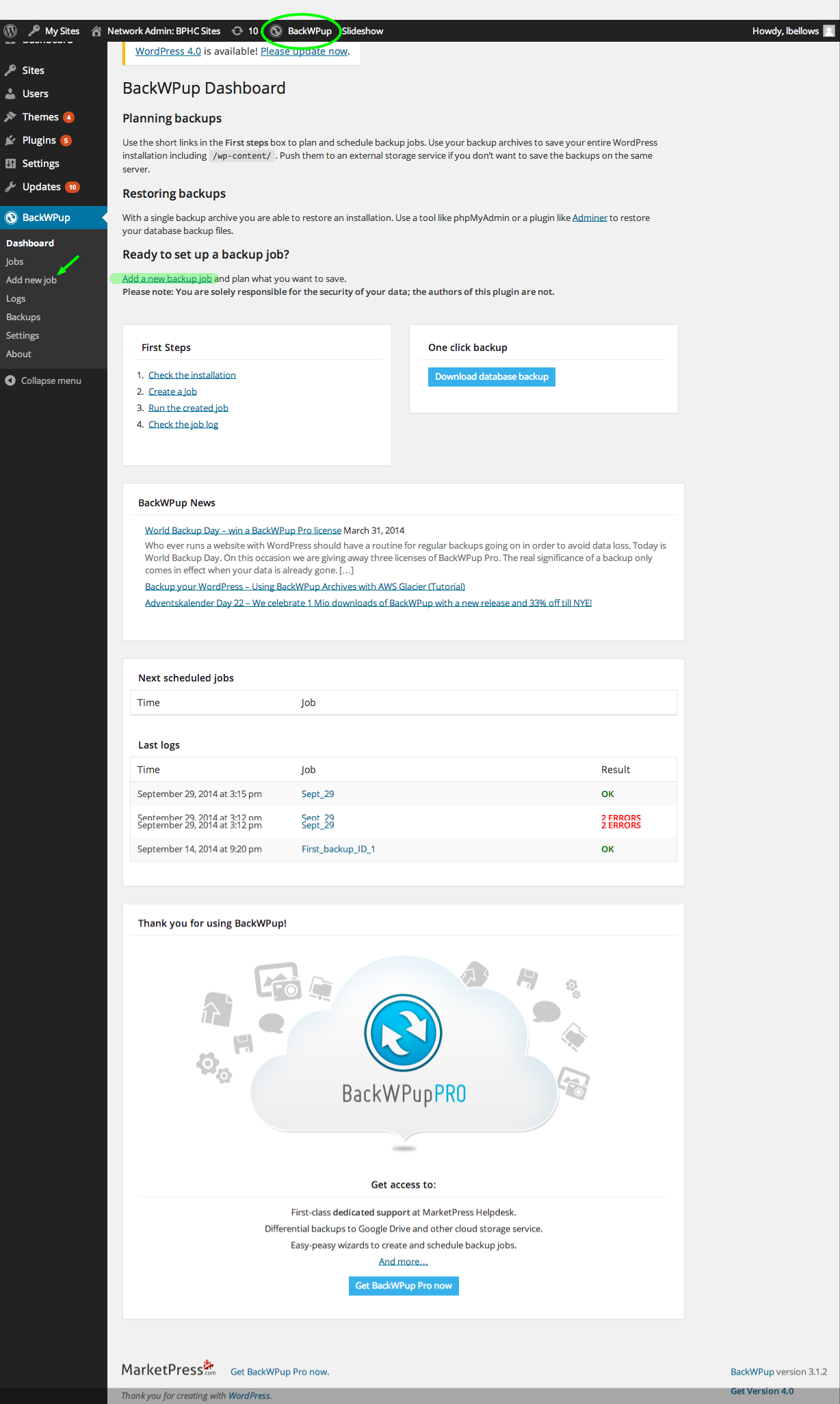Open My Sites admin bar menu
840x1404 pixels.
[62, 31]
